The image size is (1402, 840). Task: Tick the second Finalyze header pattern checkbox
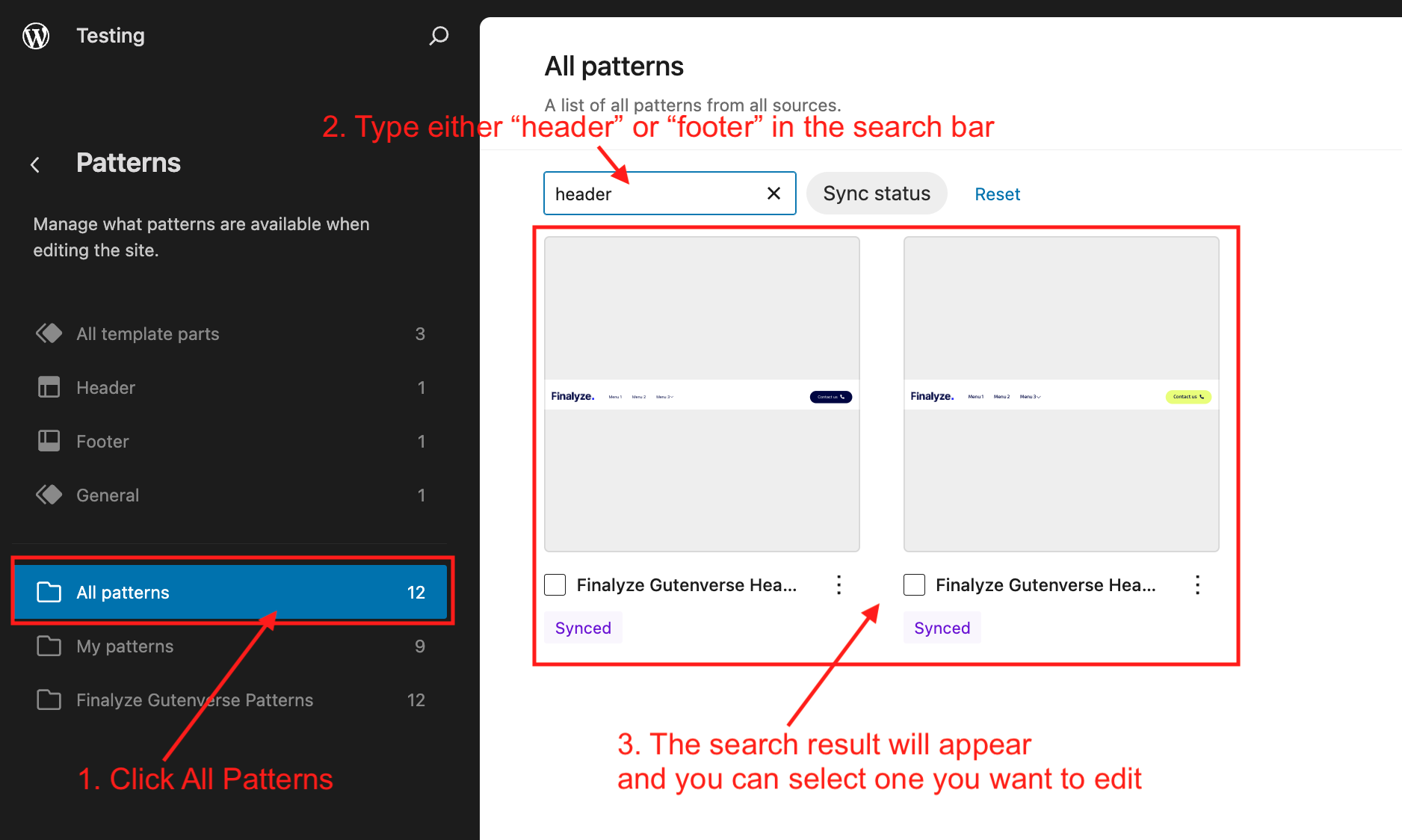pyautogui.click(x=914, y=584)
